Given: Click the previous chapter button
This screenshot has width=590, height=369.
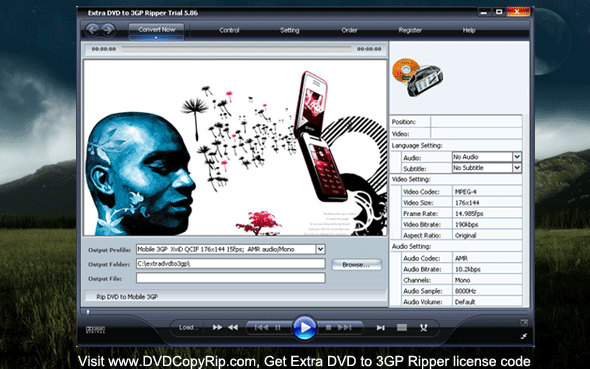Looking at the screenshot, I should 261,328.
